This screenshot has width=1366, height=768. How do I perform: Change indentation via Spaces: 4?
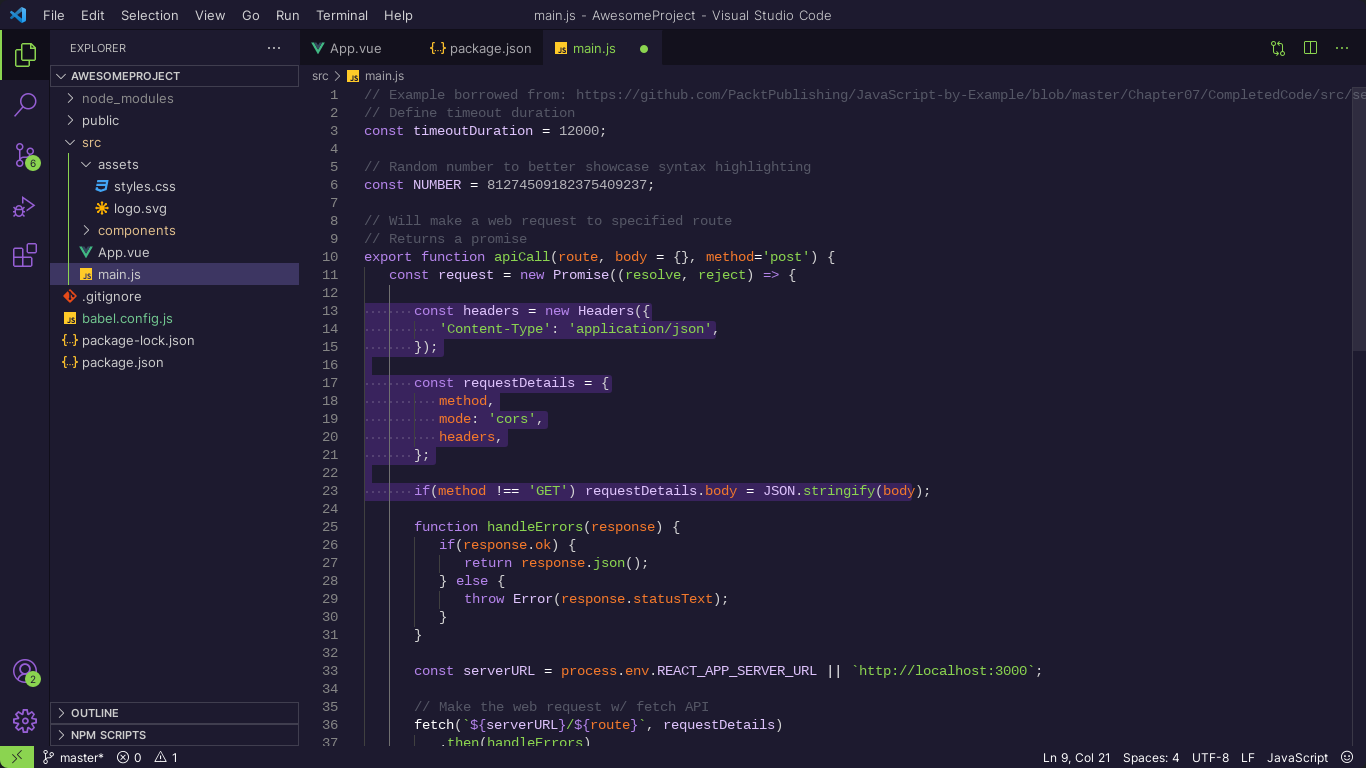click(x=1151, y=757)
